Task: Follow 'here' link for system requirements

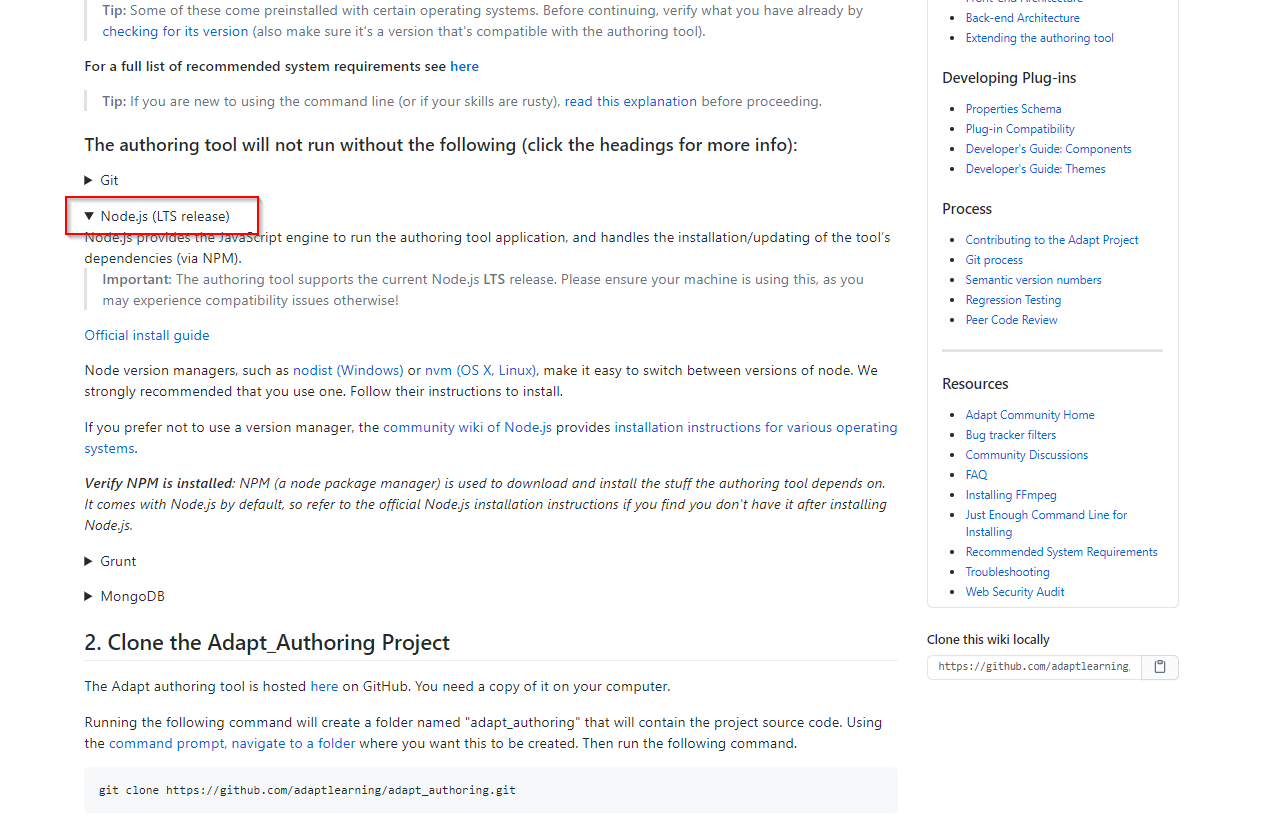Action: (x=464, y=66)
